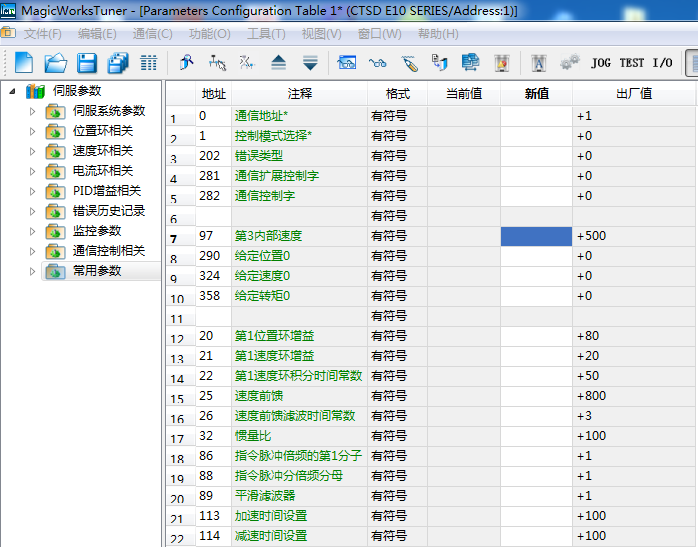Collapse the 伺服参数 root node
The width and height of the screenshot is (698, 547).
(12, 91)
